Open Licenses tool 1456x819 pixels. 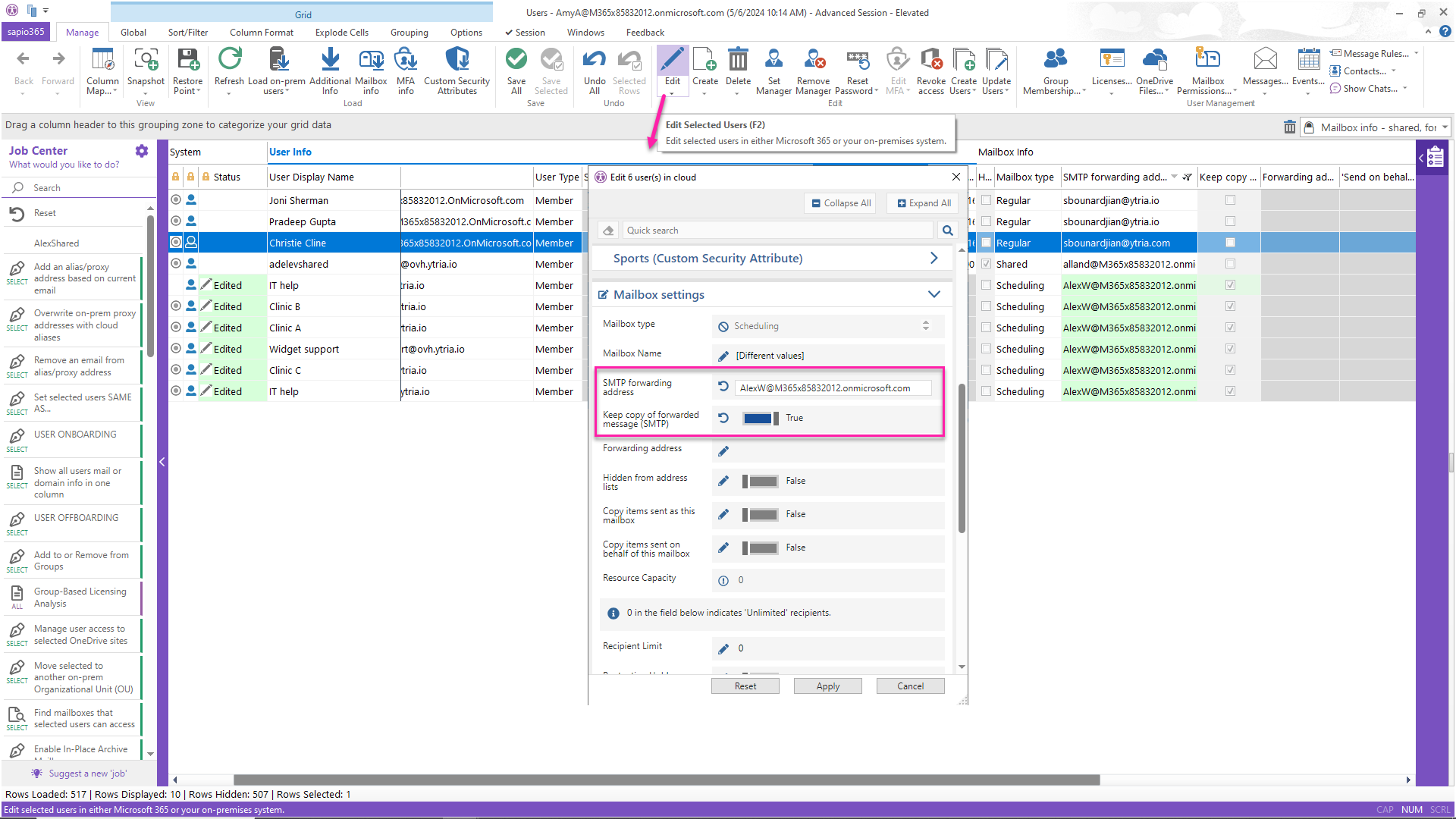tap(1112, 71)
